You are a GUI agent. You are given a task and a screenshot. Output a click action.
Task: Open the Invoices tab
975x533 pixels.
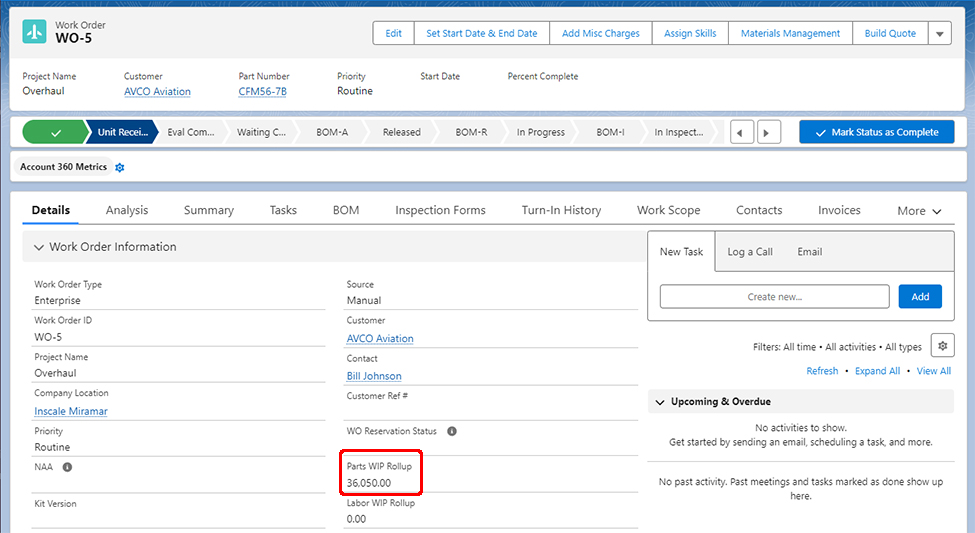pyautogui.click(x=839, y=210)
